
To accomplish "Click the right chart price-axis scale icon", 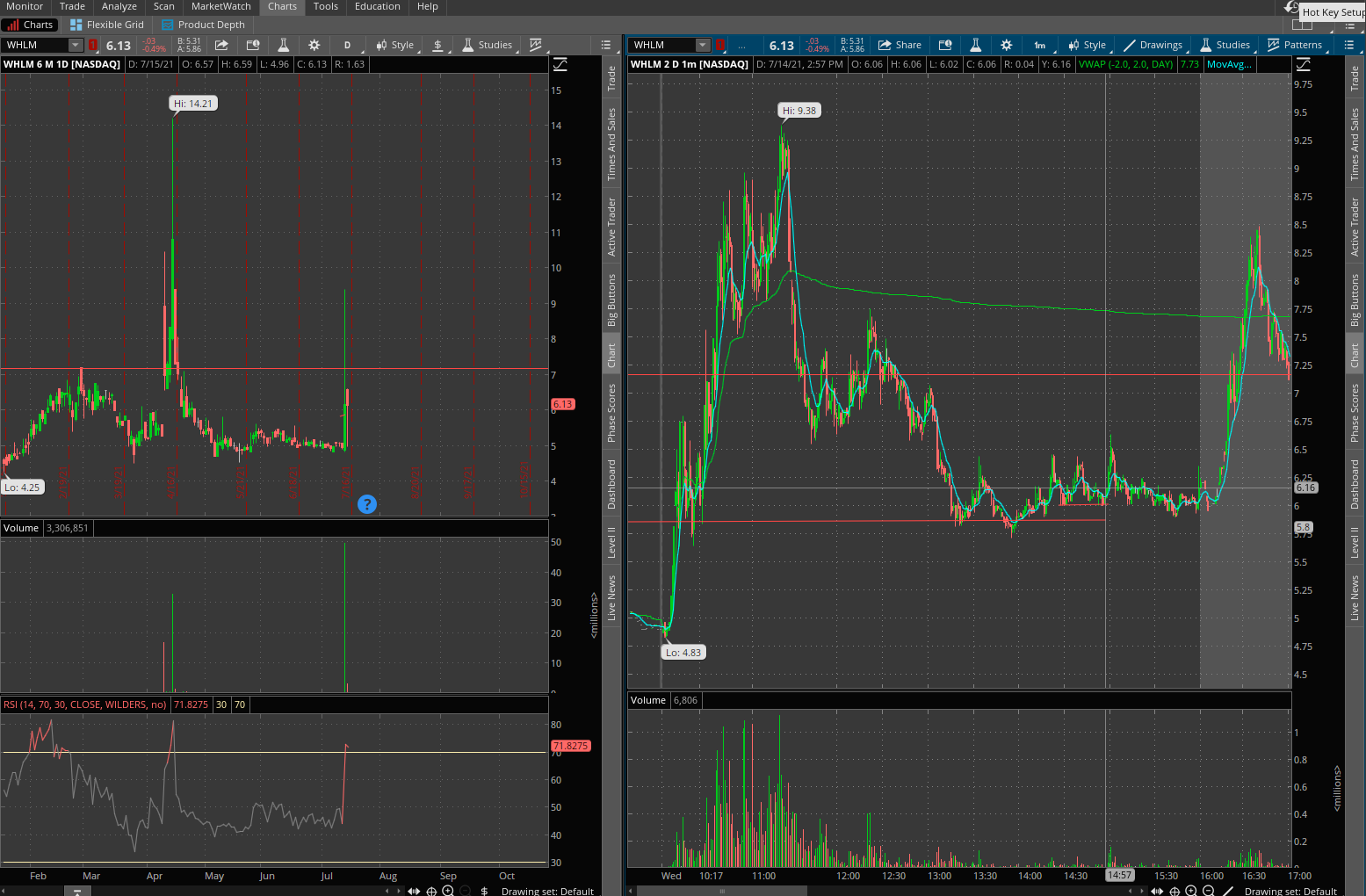I will point(1304,64).
